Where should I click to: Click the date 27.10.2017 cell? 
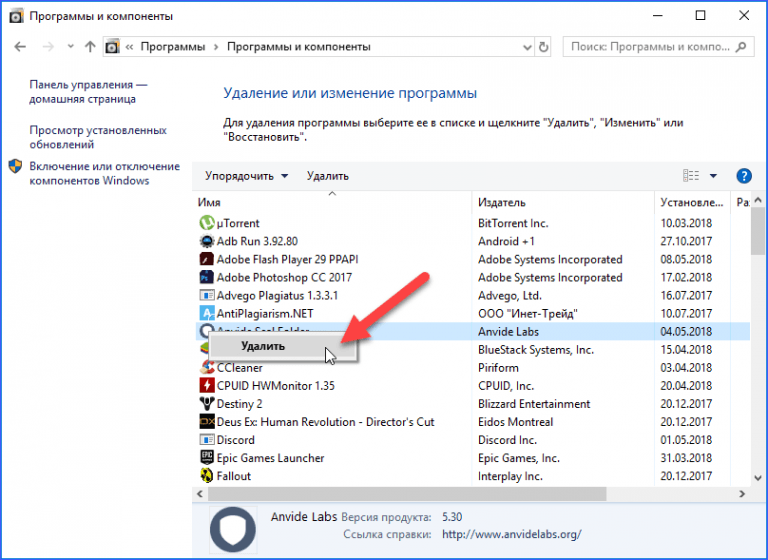point(686,242)
